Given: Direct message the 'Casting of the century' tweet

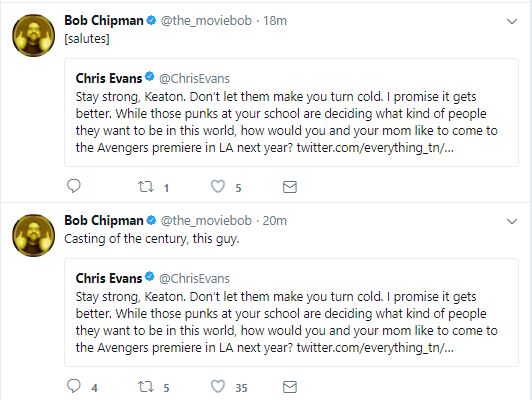Looking at the screenshot, I should [290, 387].
